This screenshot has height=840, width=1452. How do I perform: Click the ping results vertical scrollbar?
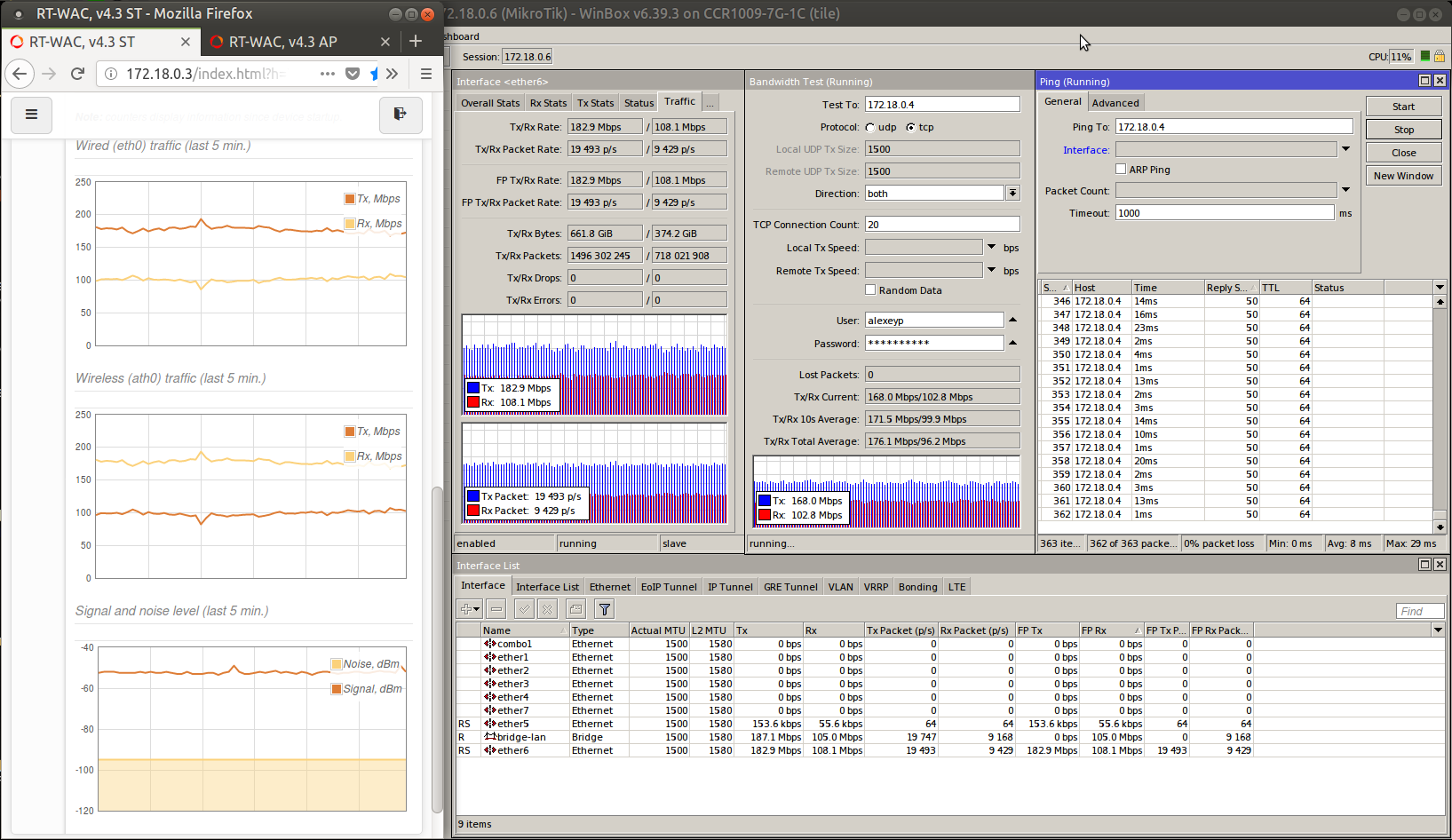coord(1440,415)
